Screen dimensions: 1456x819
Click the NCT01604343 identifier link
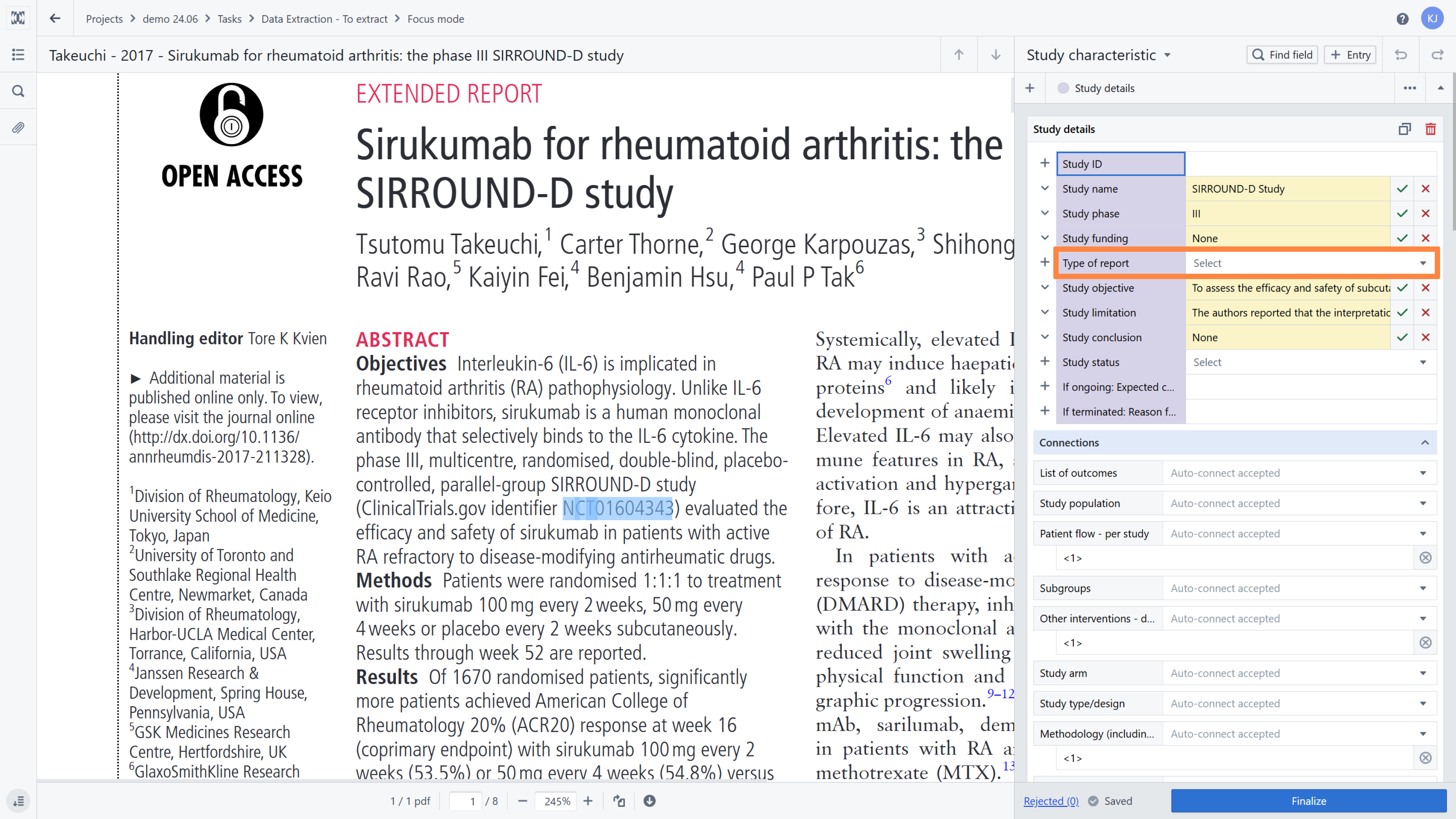pos(617,508)
